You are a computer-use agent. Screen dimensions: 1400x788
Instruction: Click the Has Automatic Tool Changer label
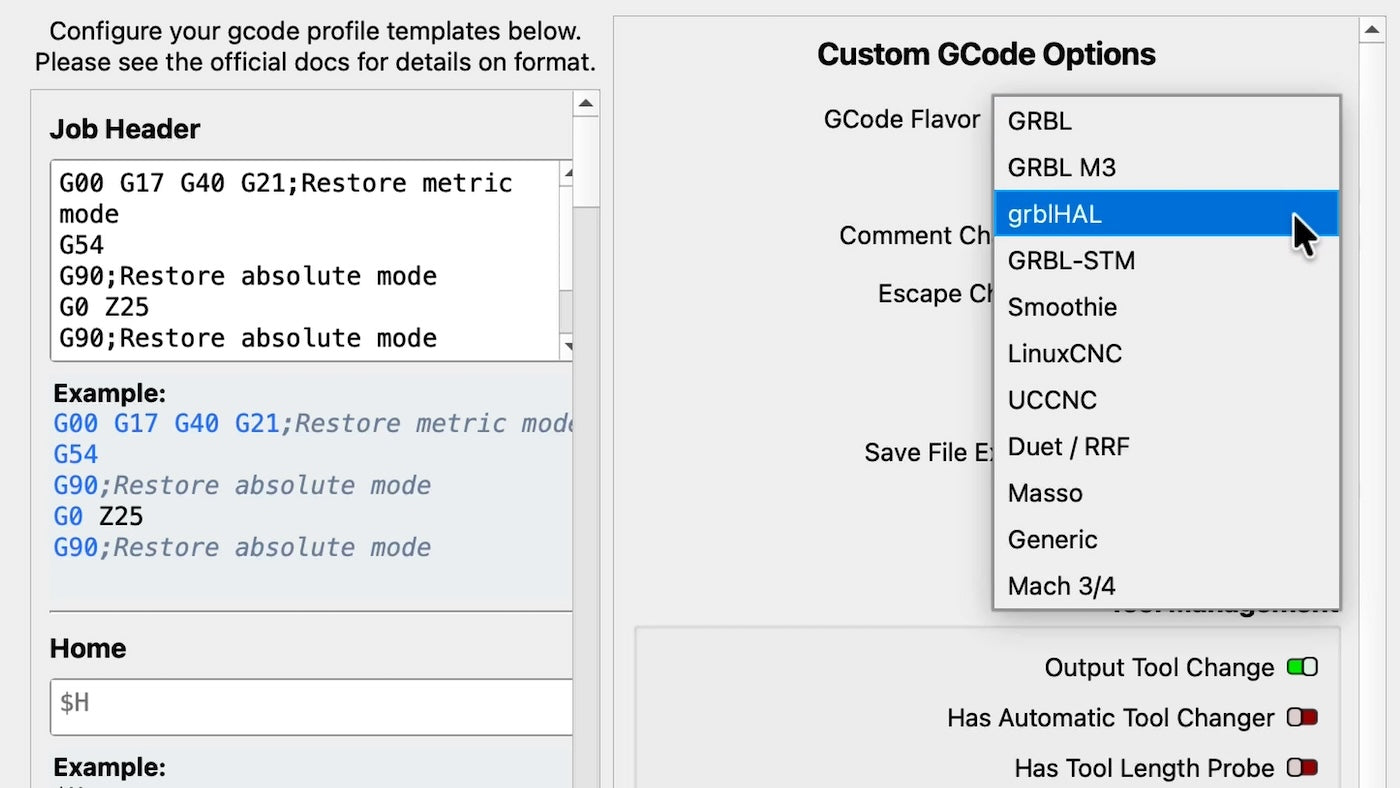(1111, 718)
